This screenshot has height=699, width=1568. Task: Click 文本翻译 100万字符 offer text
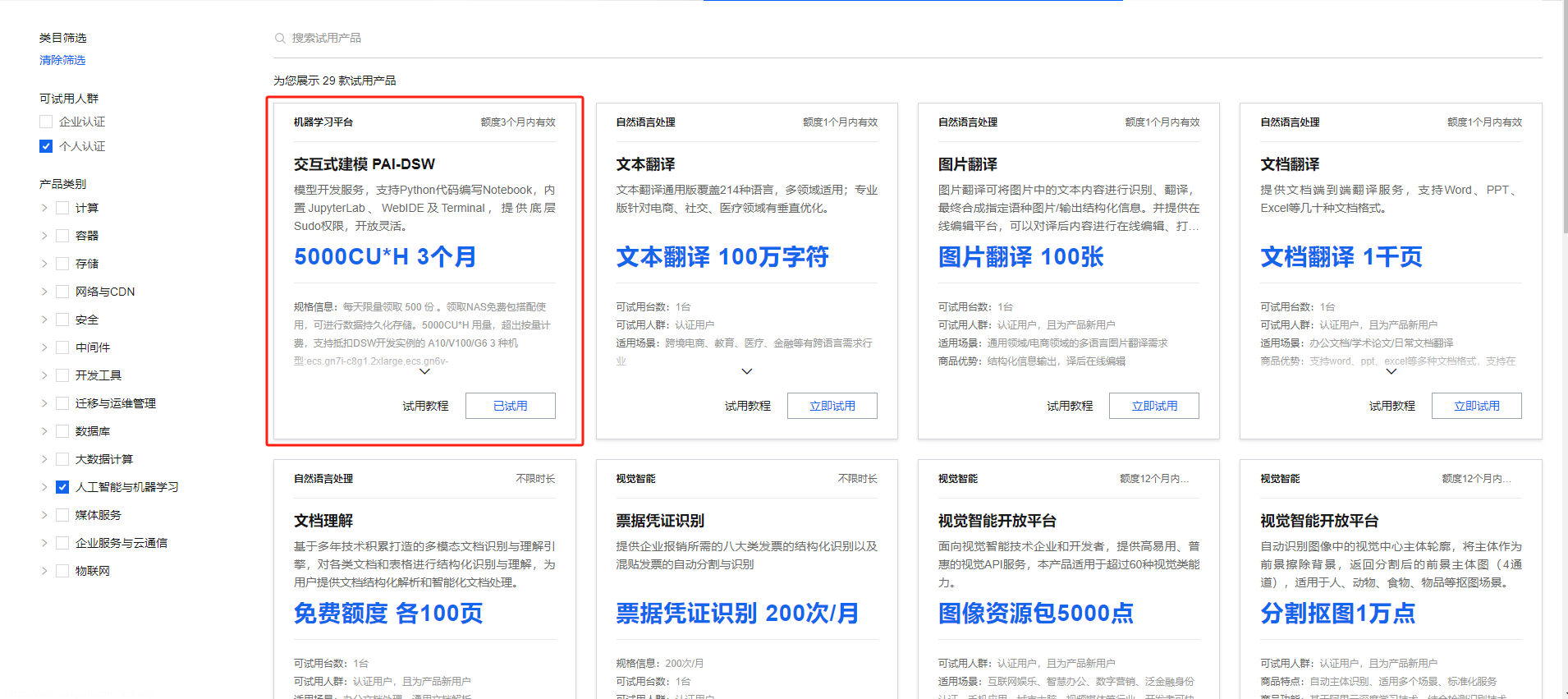click(722, 257)
